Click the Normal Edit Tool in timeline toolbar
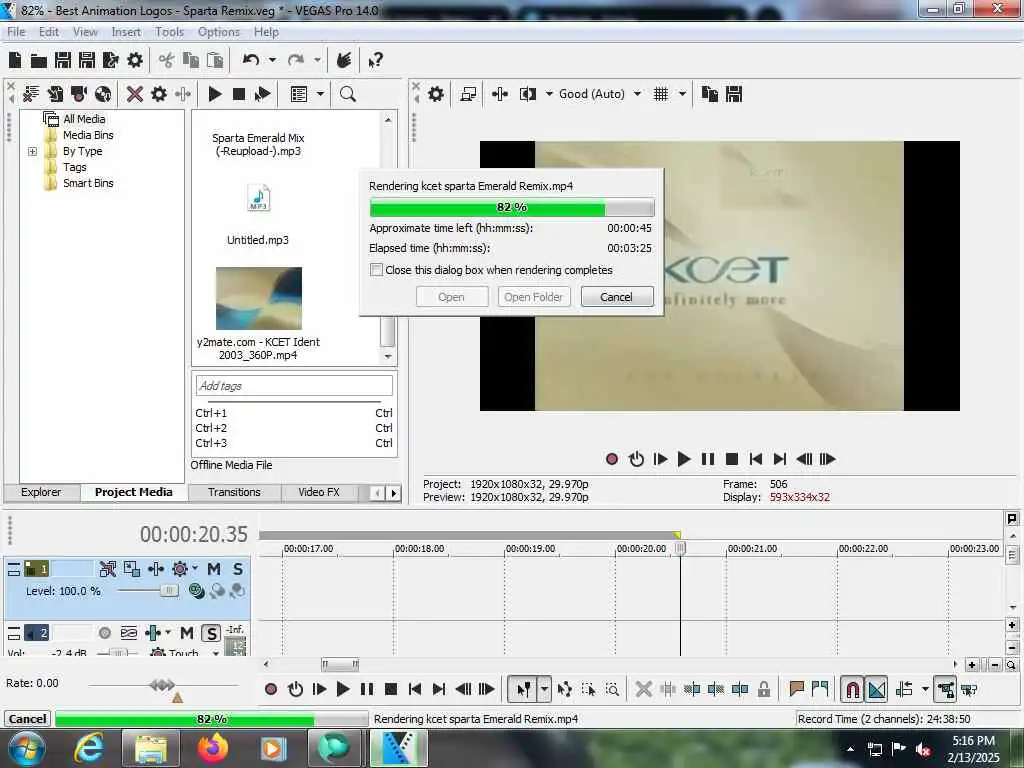The width and height of the screenshot is (1024, 768). click(524, 689)
